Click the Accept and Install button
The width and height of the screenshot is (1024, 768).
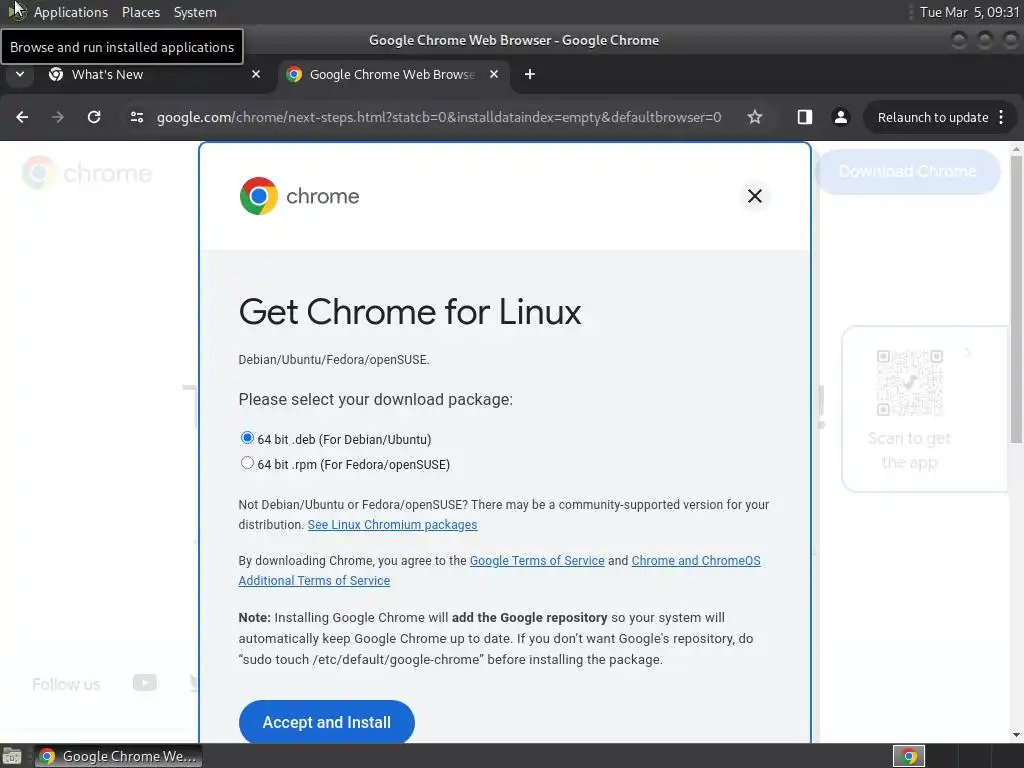pyautogui.click(x=327, y=722)
